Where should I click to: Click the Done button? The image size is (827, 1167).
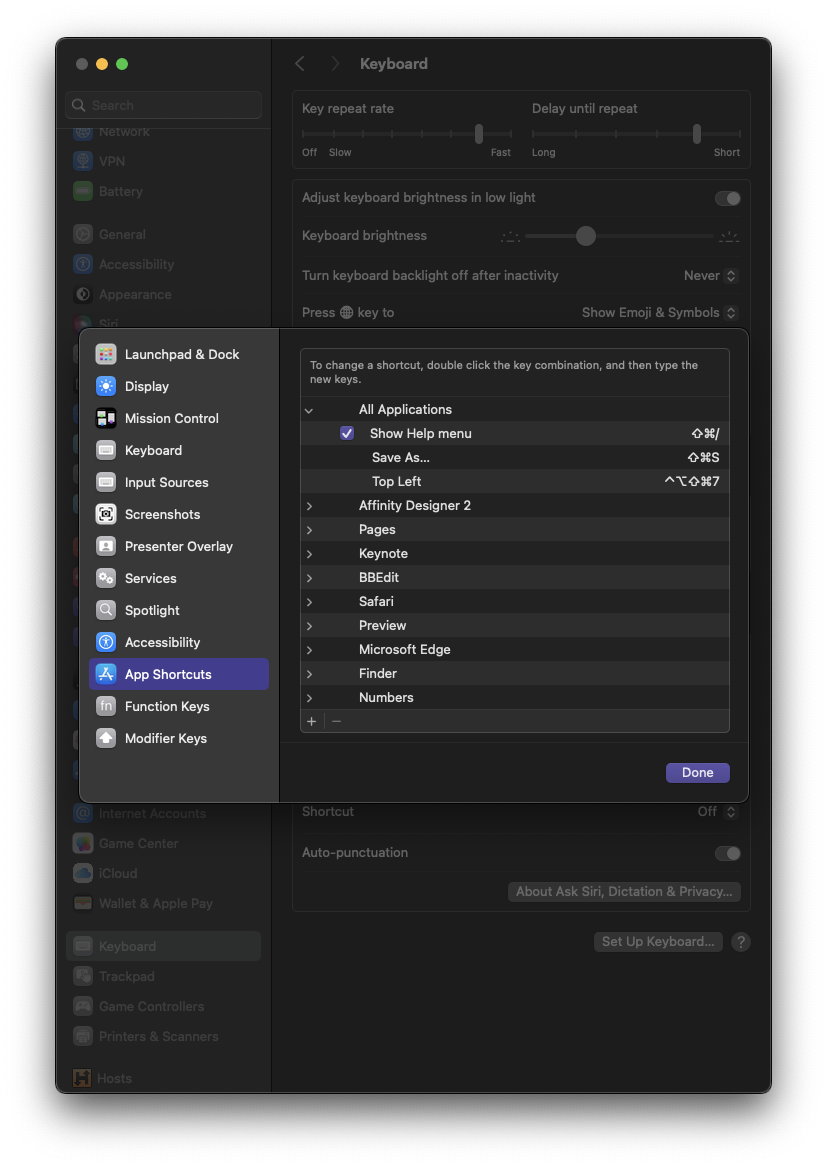pyautogui.click(x=697, y=772)
